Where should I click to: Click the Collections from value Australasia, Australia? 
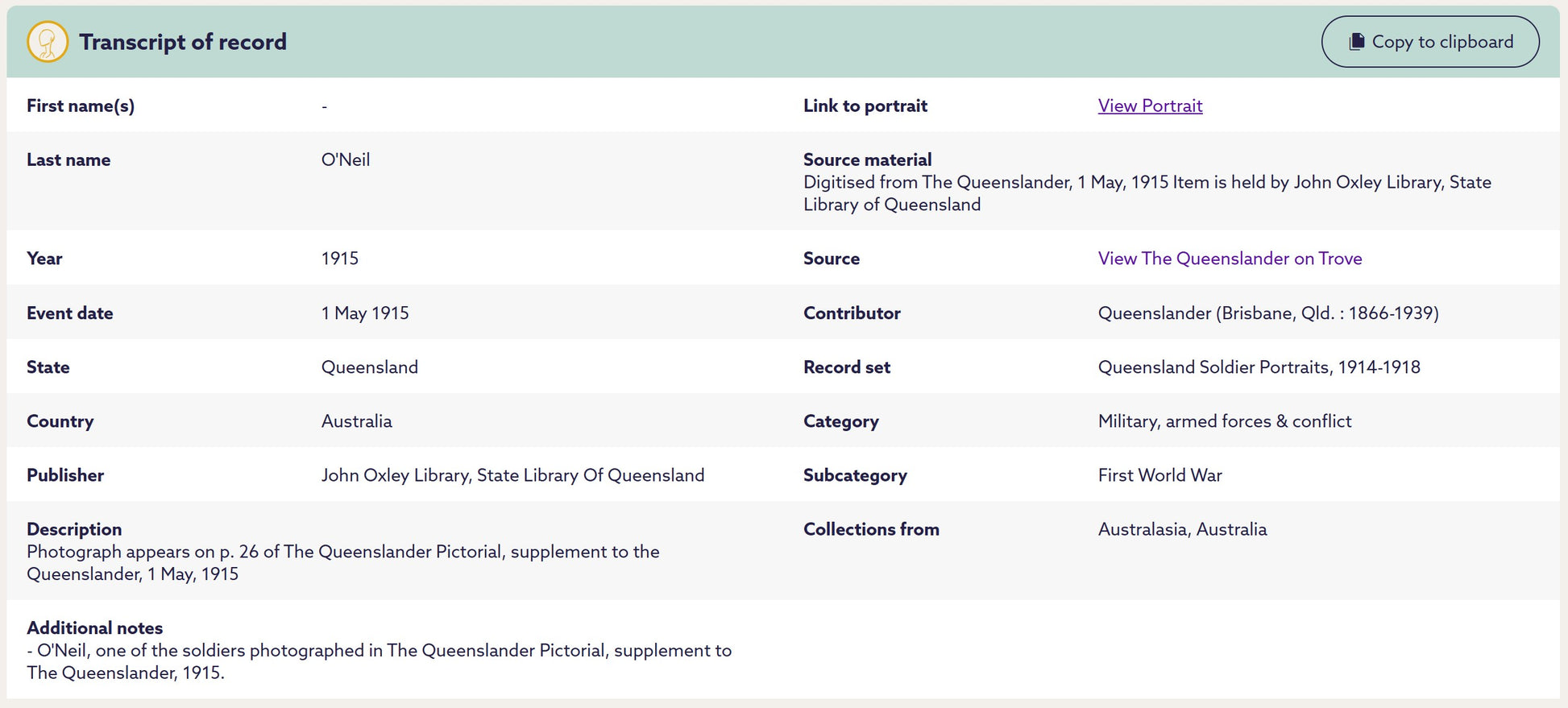pos(1181,529)
